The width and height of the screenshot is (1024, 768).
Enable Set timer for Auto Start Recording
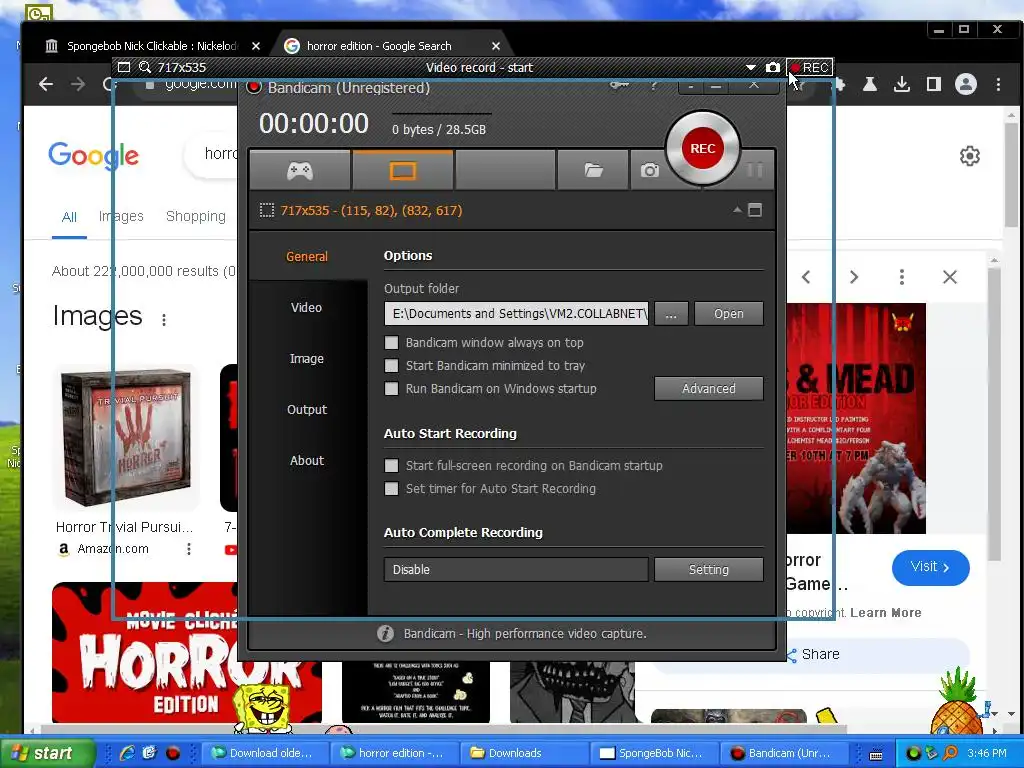click(x=391, y=488)
